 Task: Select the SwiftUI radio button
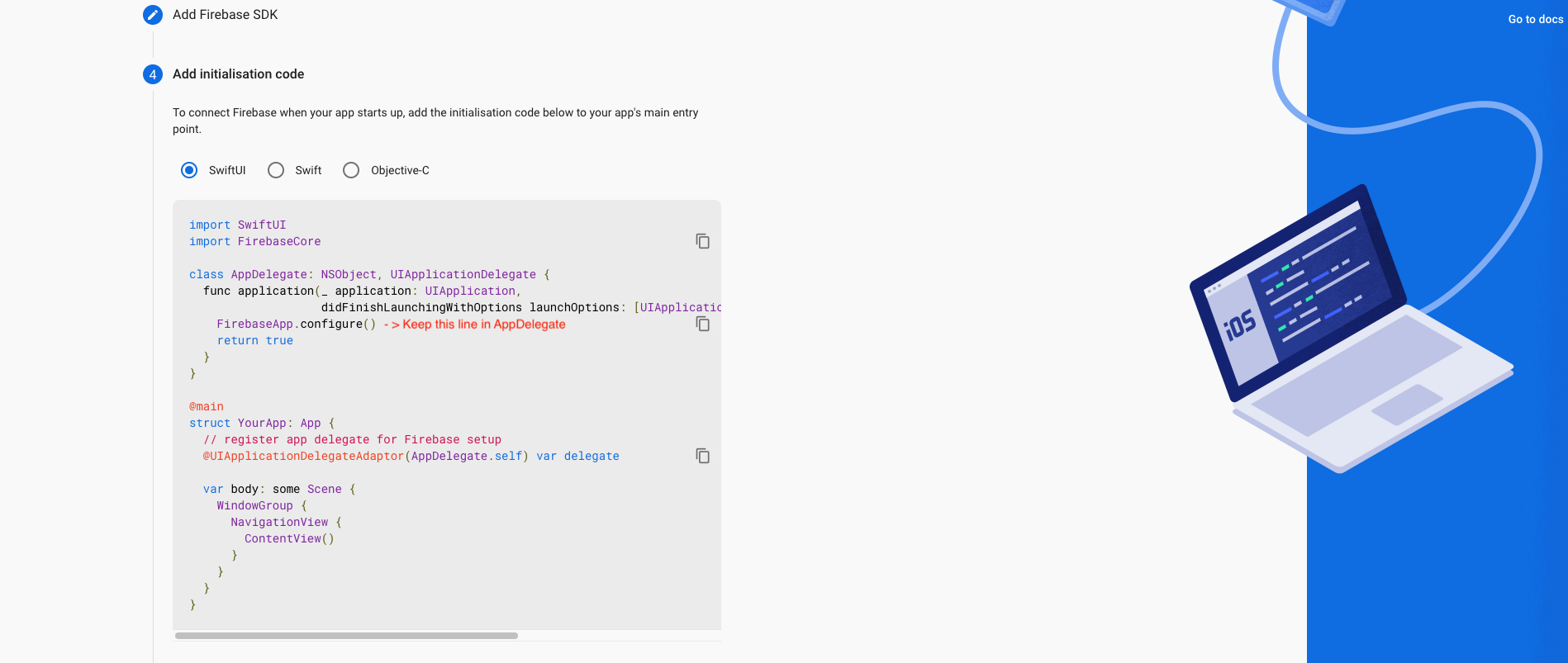(x=189, y=170)
